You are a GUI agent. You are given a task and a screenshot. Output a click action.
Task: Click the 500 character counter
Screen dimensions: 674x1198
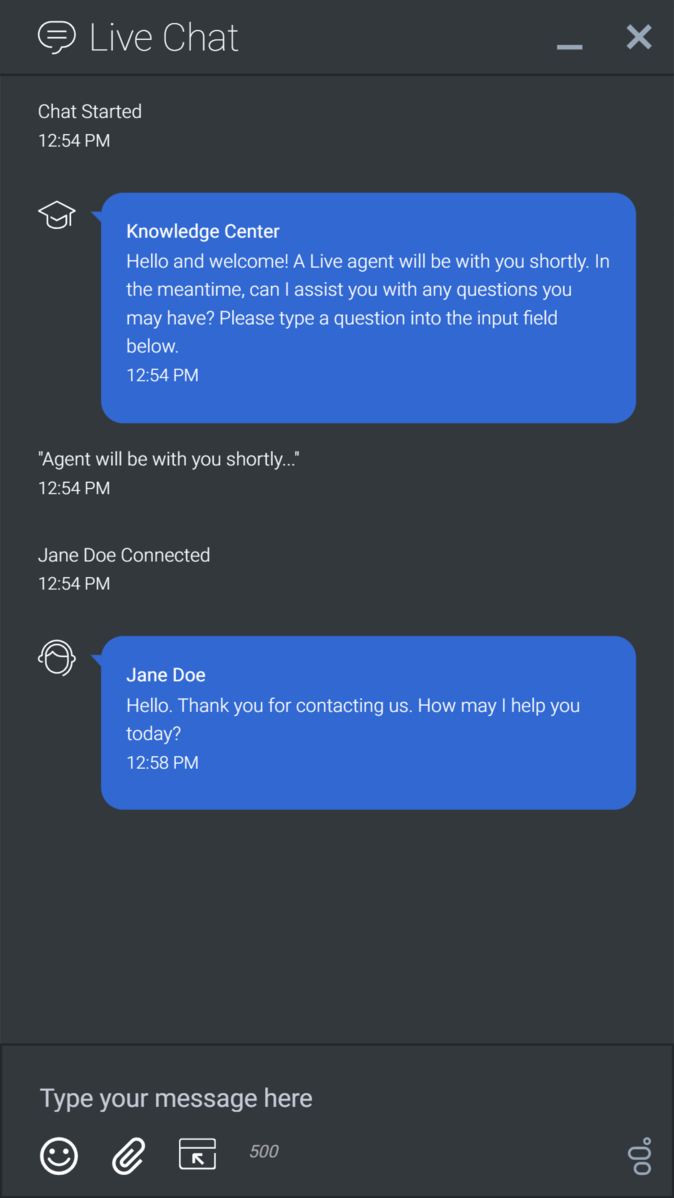264,1152
